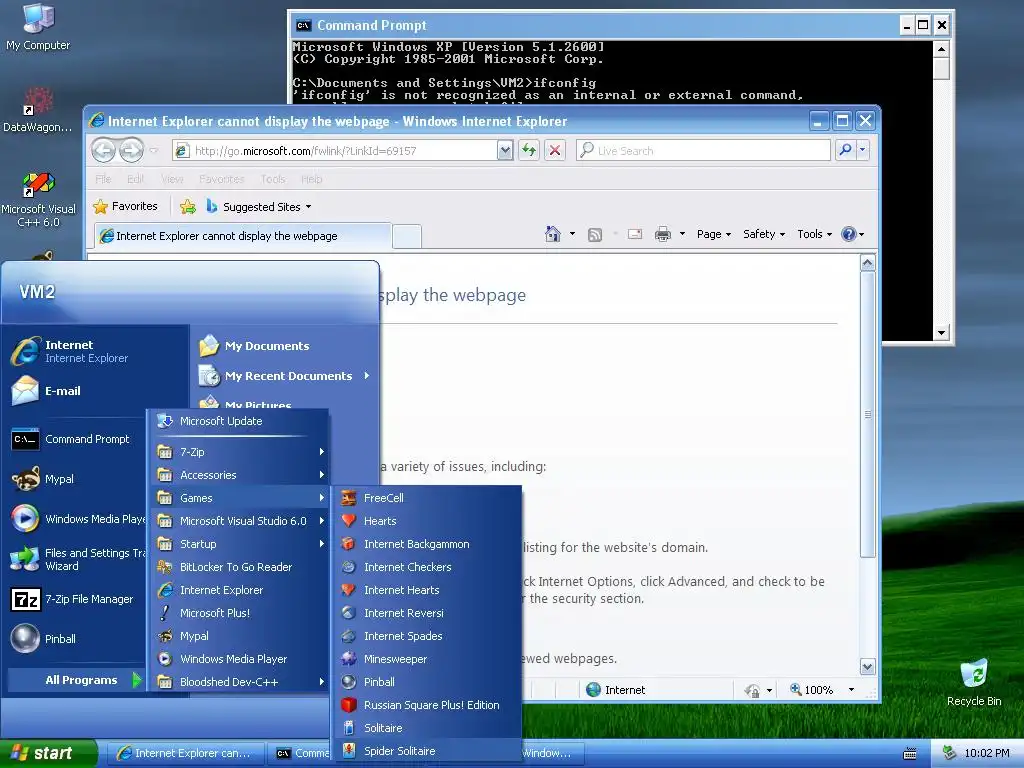The width and height of the screenshot is (1024, 768).
Task: Expand the Accessories programs folder
Action: (x=240, y=475)
